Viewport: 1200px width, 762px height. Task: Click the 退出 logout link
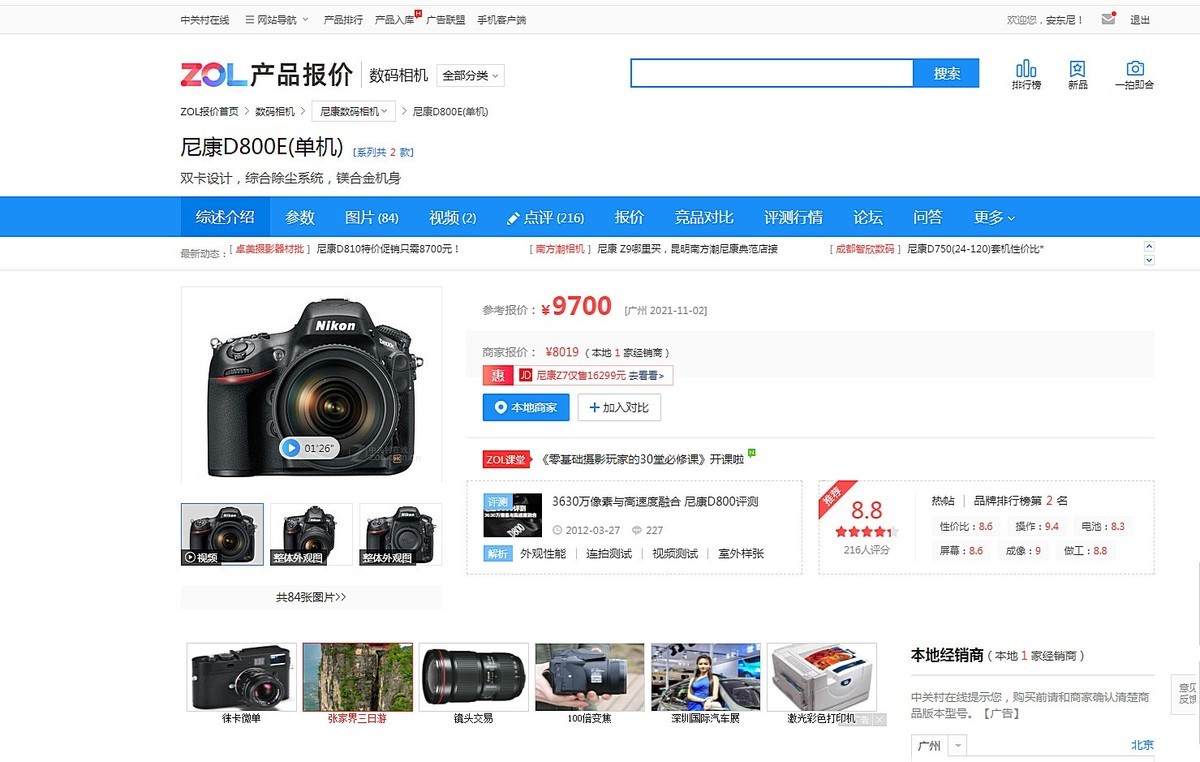pyautogui.click(x=1140, y=19)
